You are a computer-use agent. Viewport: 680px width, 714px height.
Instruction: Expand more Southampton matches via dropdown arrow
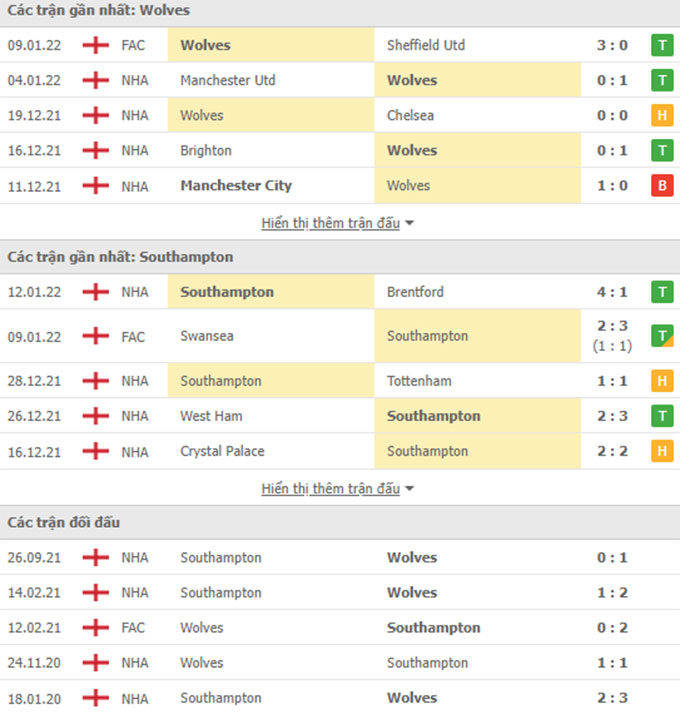tap(409, 489)
